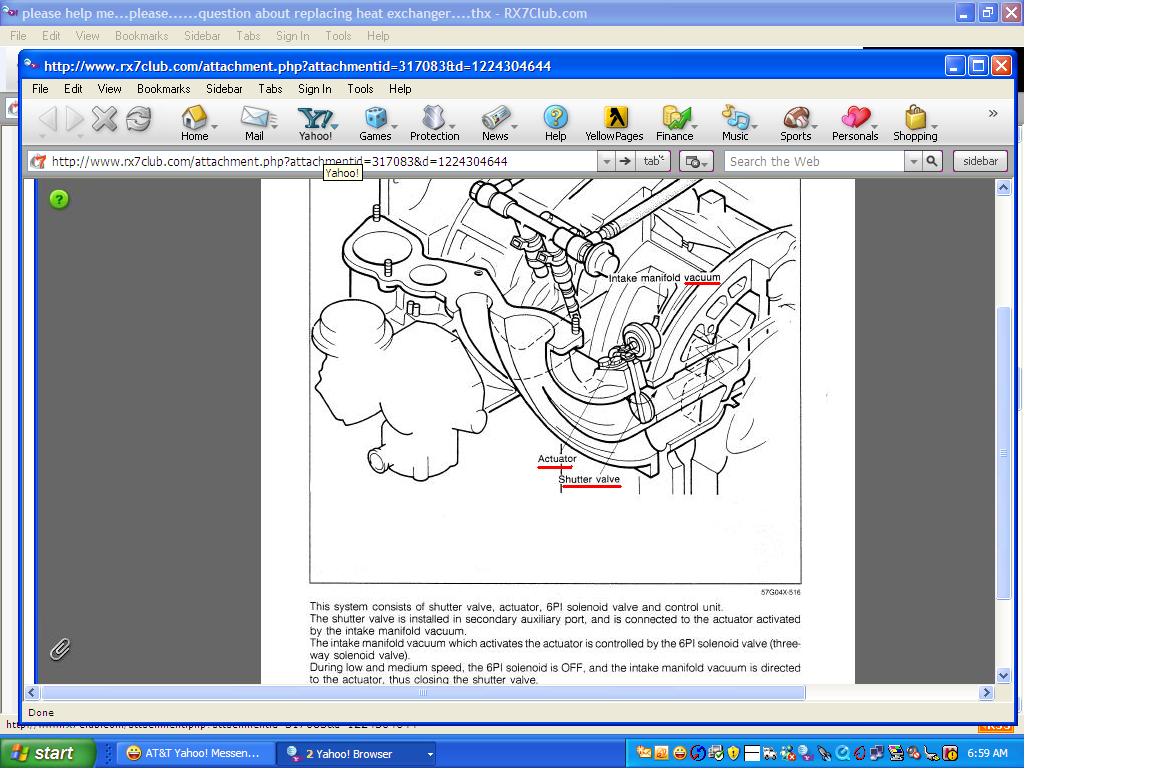Expand more toolbar items chevron
Viewport: 1168px width, 778px height.
(x=993, y=114)
